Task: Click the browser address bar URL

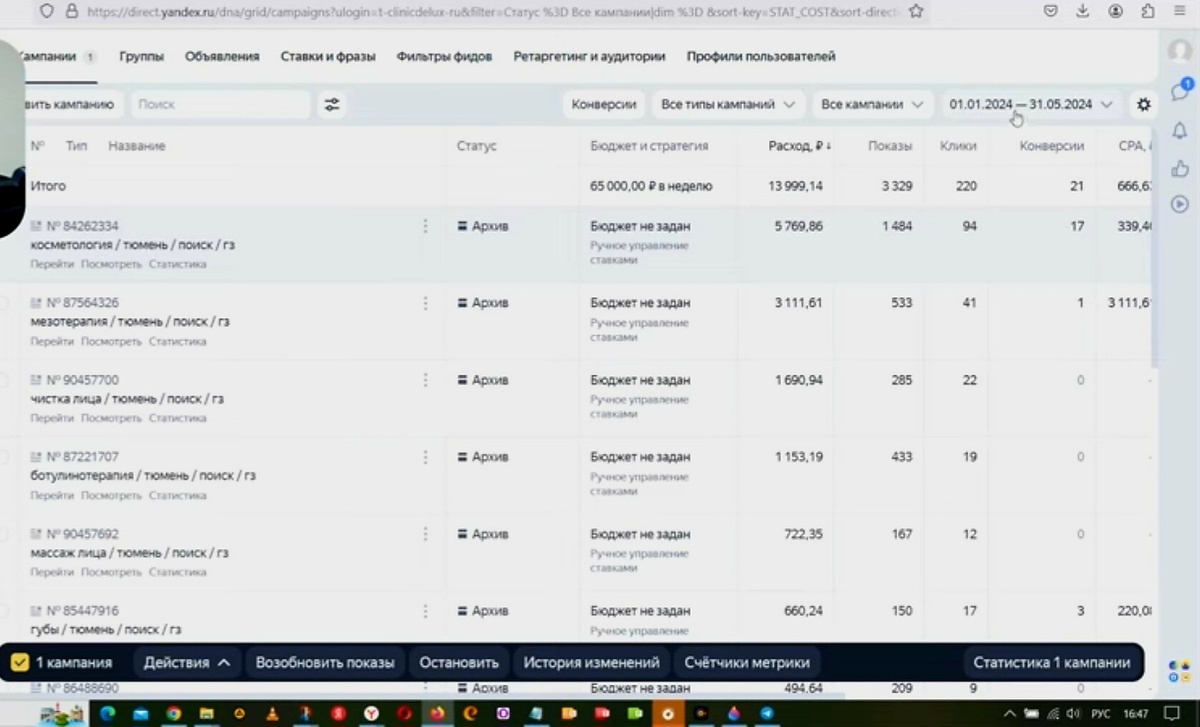Action: 493,11
